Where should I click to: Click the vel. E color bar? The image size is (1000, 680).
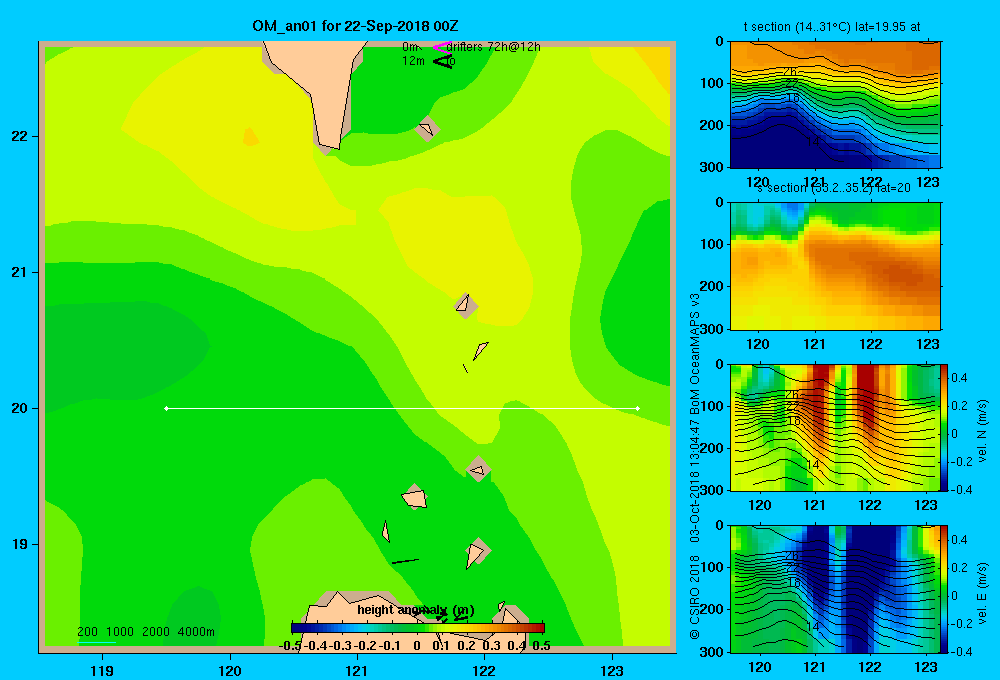tap(945, 589)
